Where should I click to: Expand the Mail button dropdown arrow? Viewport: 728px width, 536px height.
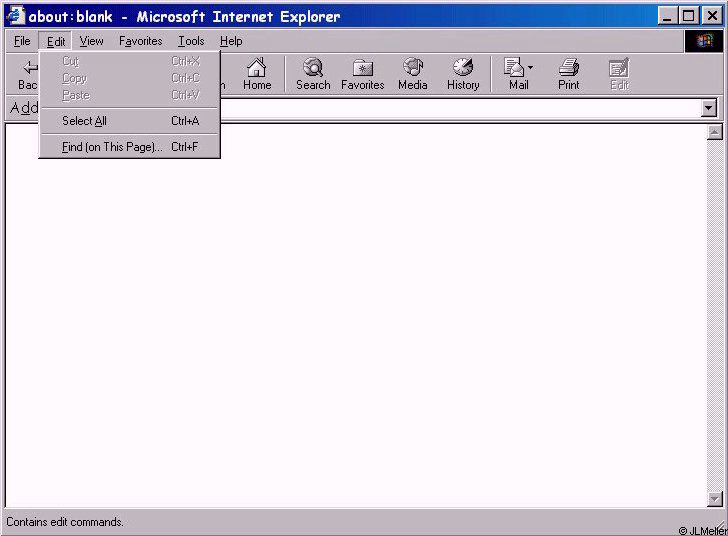pos(530,68)
